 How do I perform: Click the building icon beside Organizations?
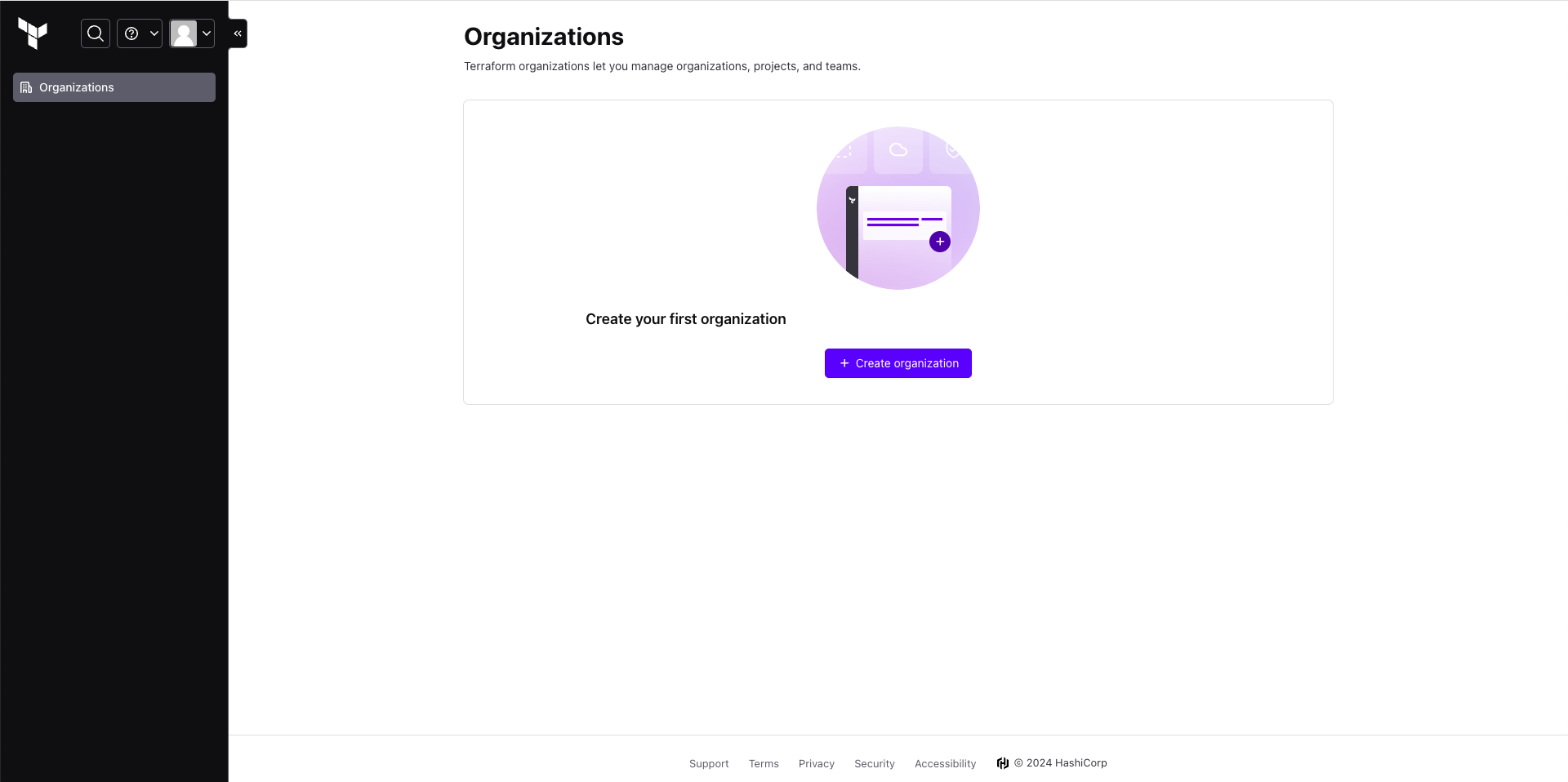pyautogui.click(x=26, y=87)
